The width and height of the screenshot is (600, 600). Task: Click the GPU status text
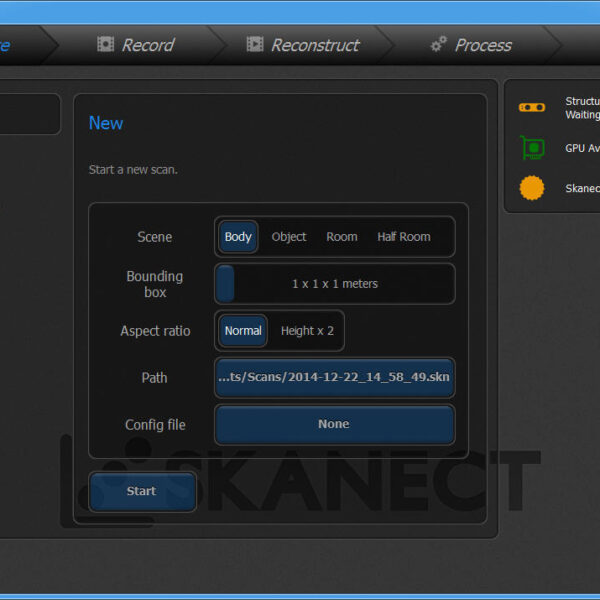[x=582, y=148]
